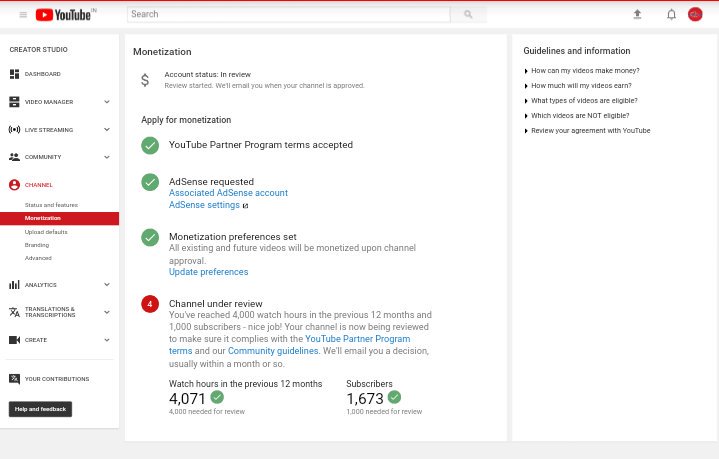The width and height of the screenshot is (719, 459).
Task: Expand Translations & Transcriptions chevron
Action: [x=107, y=312]
